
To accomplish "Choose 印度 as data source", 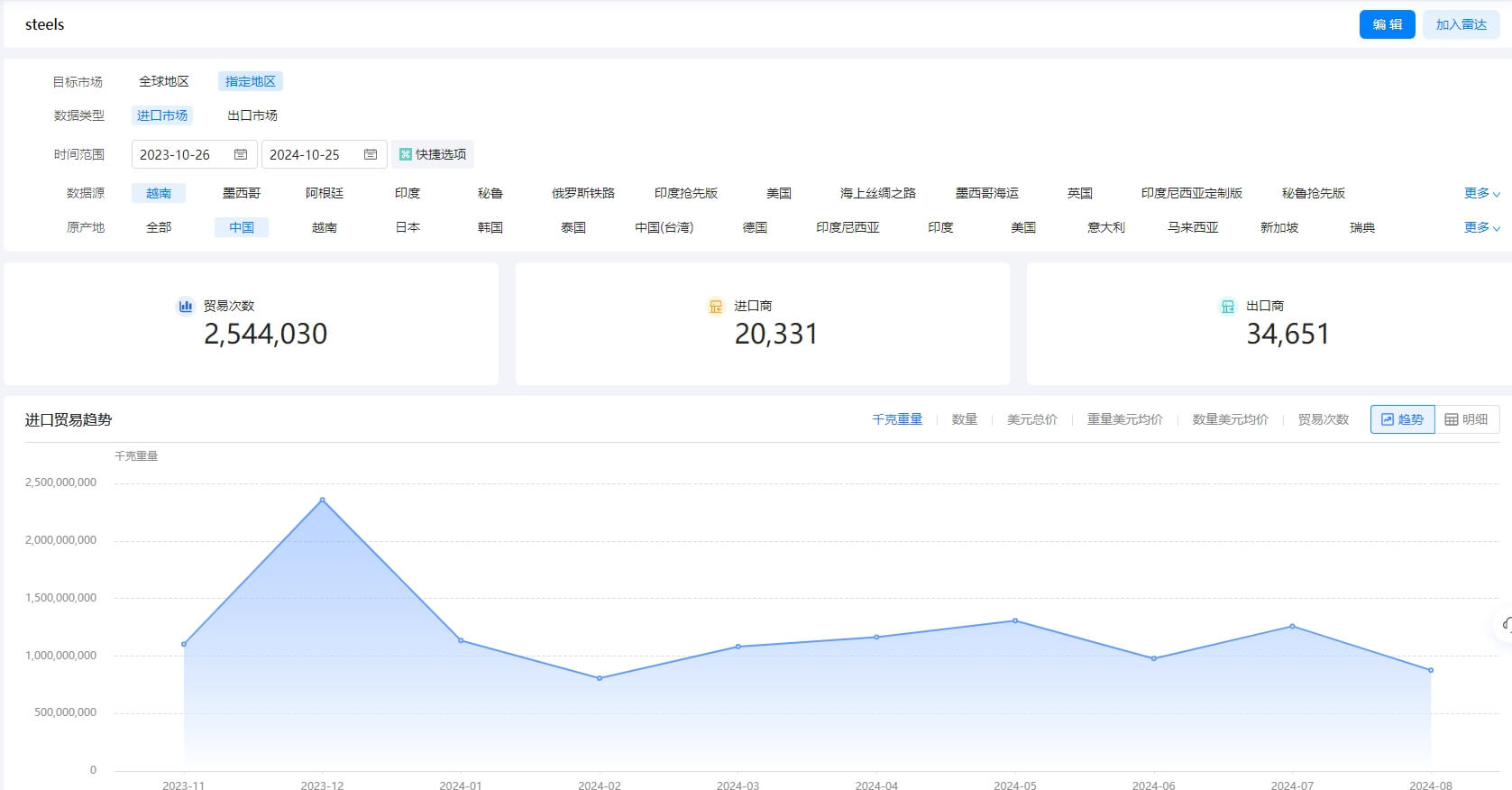I will pos(408,193).
